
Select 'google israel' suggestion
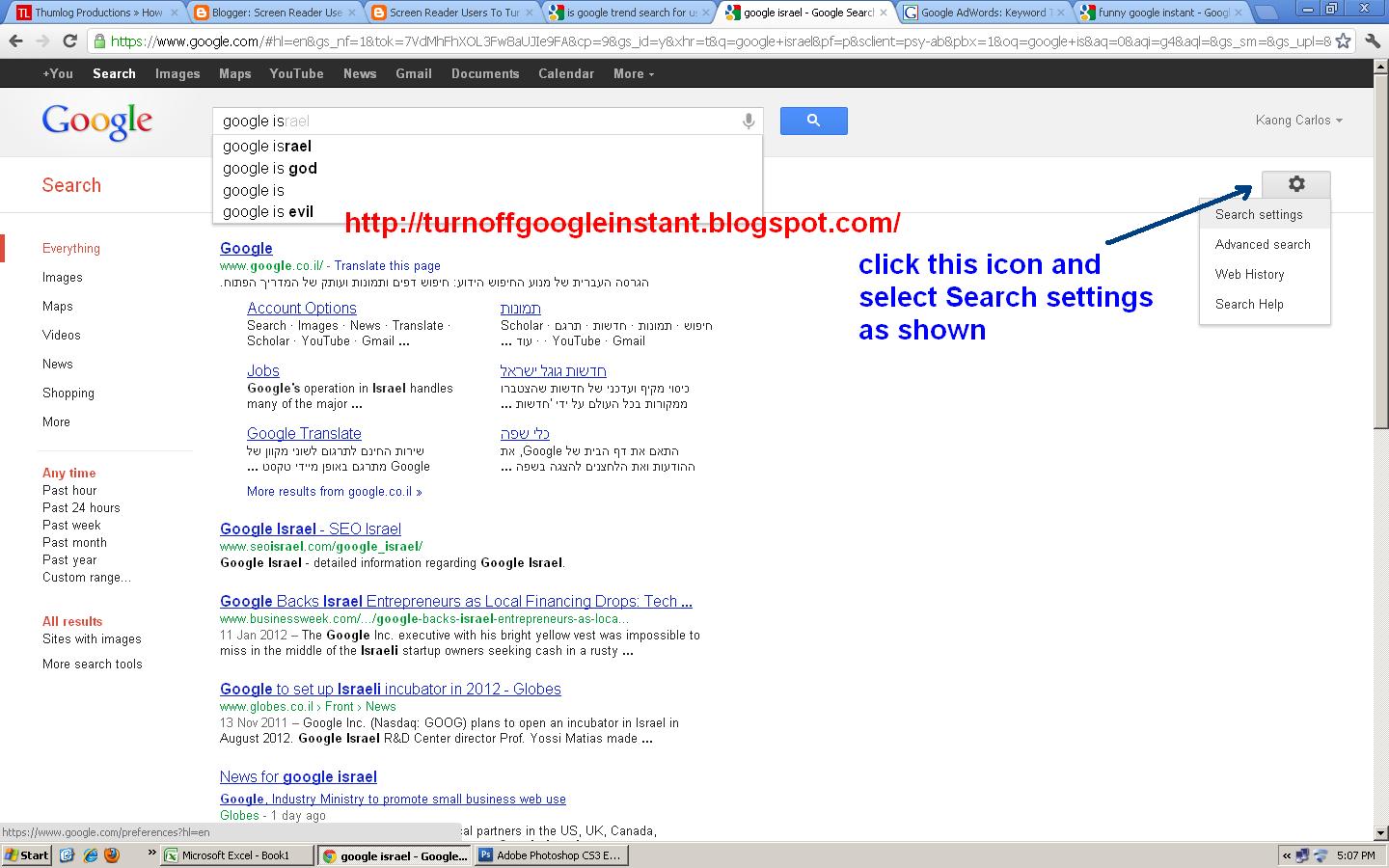click(487, 147)
